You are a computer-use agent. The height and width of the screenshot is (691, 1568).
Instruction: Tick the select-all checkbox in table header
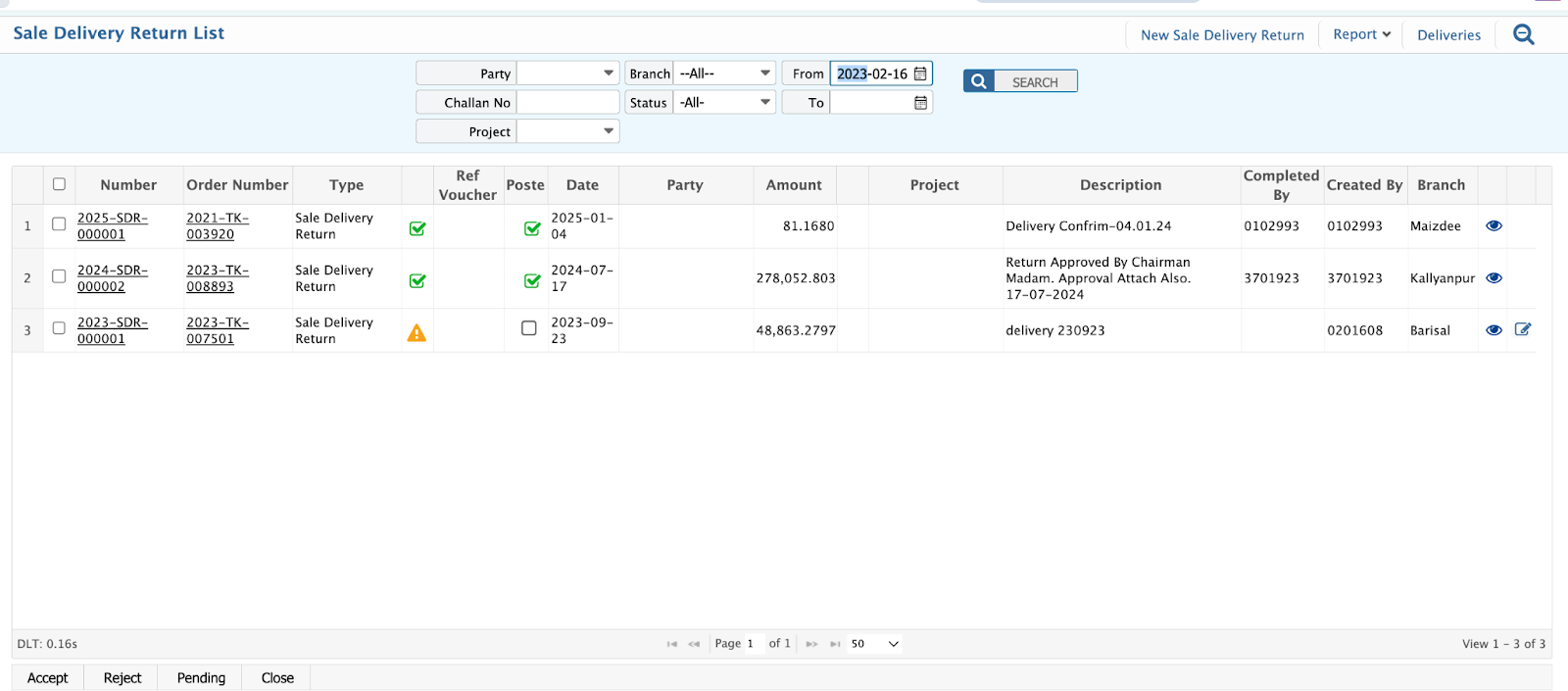tap(59, 184)
